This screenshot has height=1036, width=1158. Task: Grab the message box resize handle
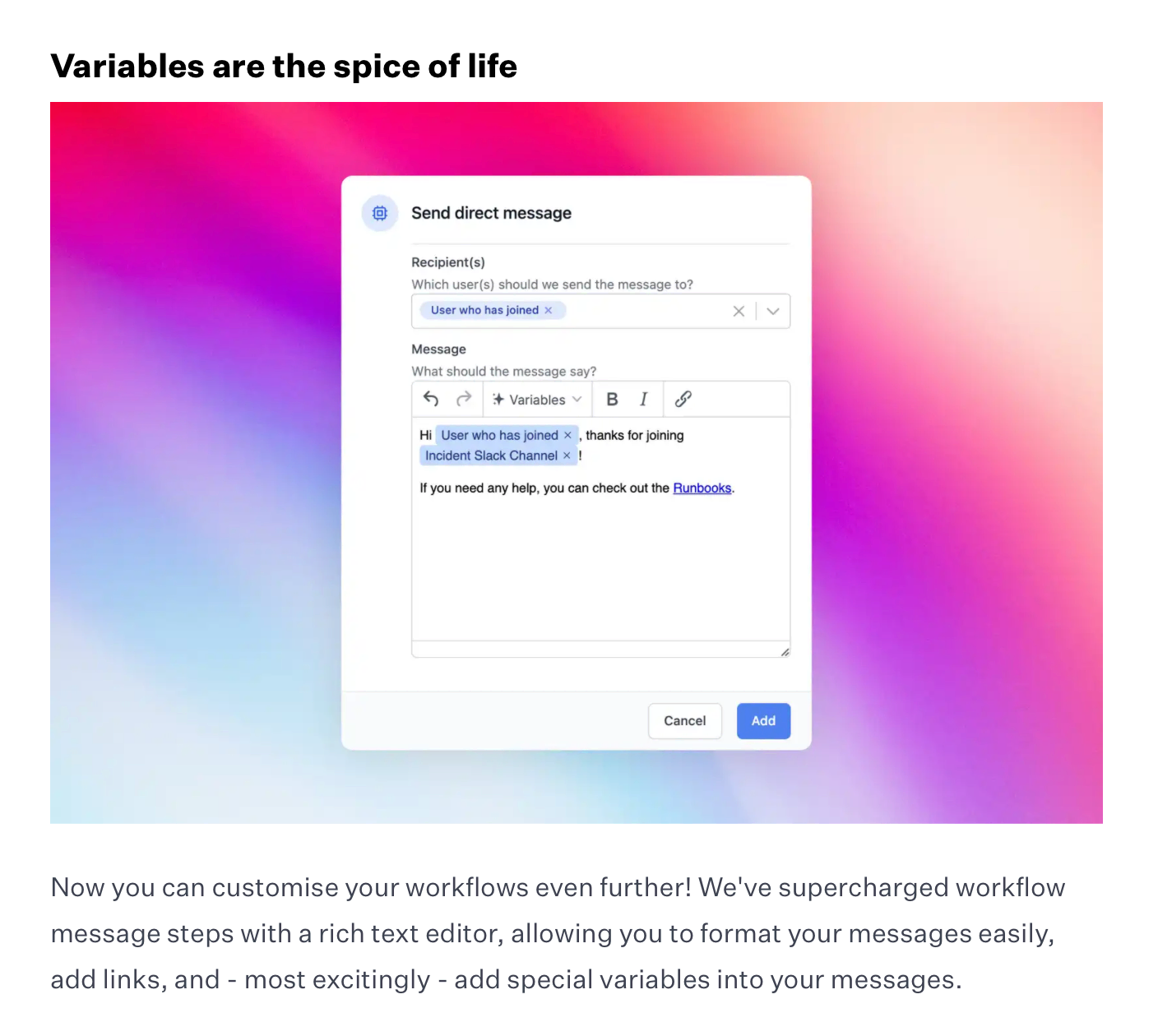tap(785, 652)
